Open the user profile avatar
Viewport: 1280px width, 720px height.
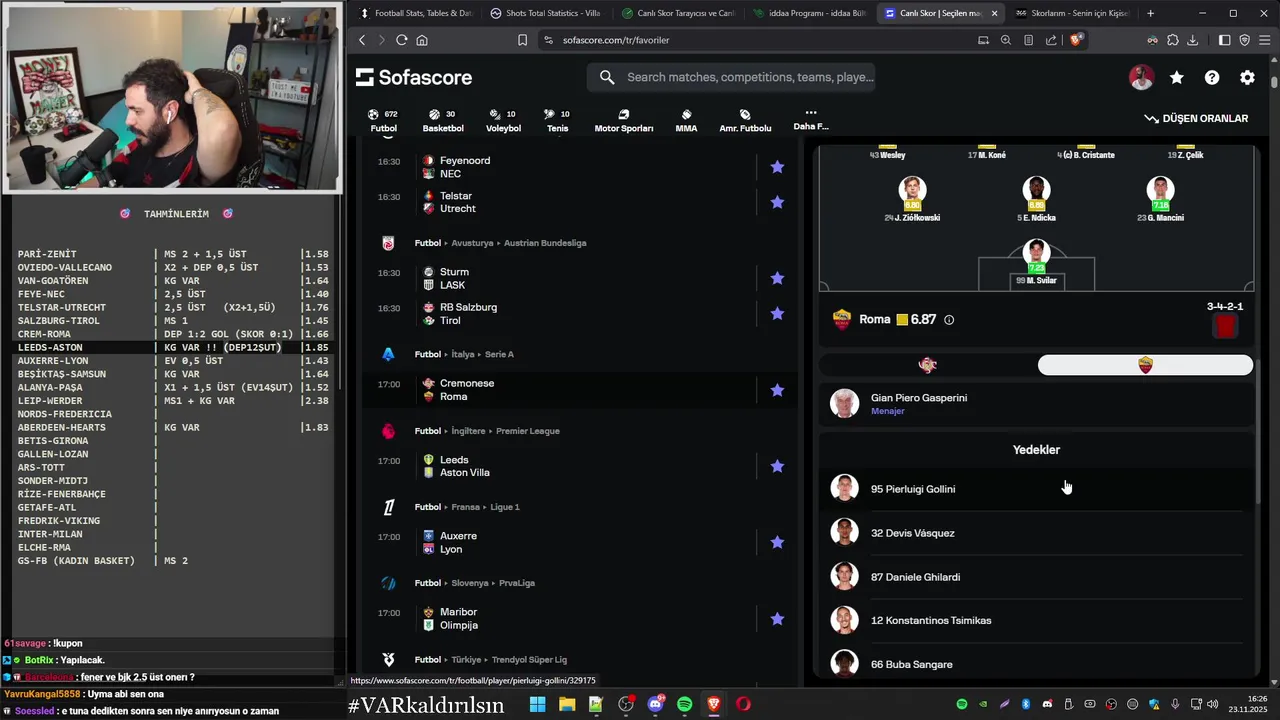pyautogui.click(x=1141, y=78)
